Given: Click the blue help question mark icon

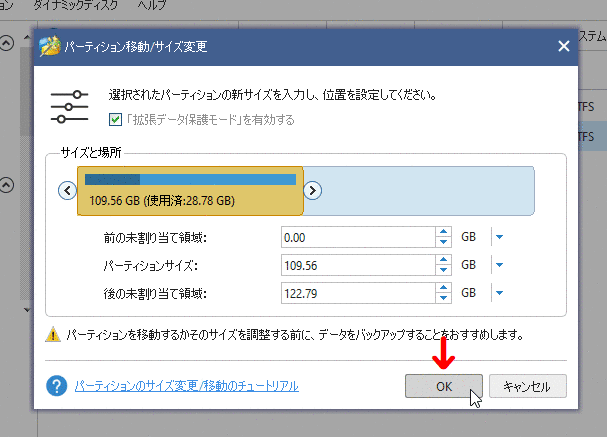Looking at the screenshot, I should coord(57,385).
